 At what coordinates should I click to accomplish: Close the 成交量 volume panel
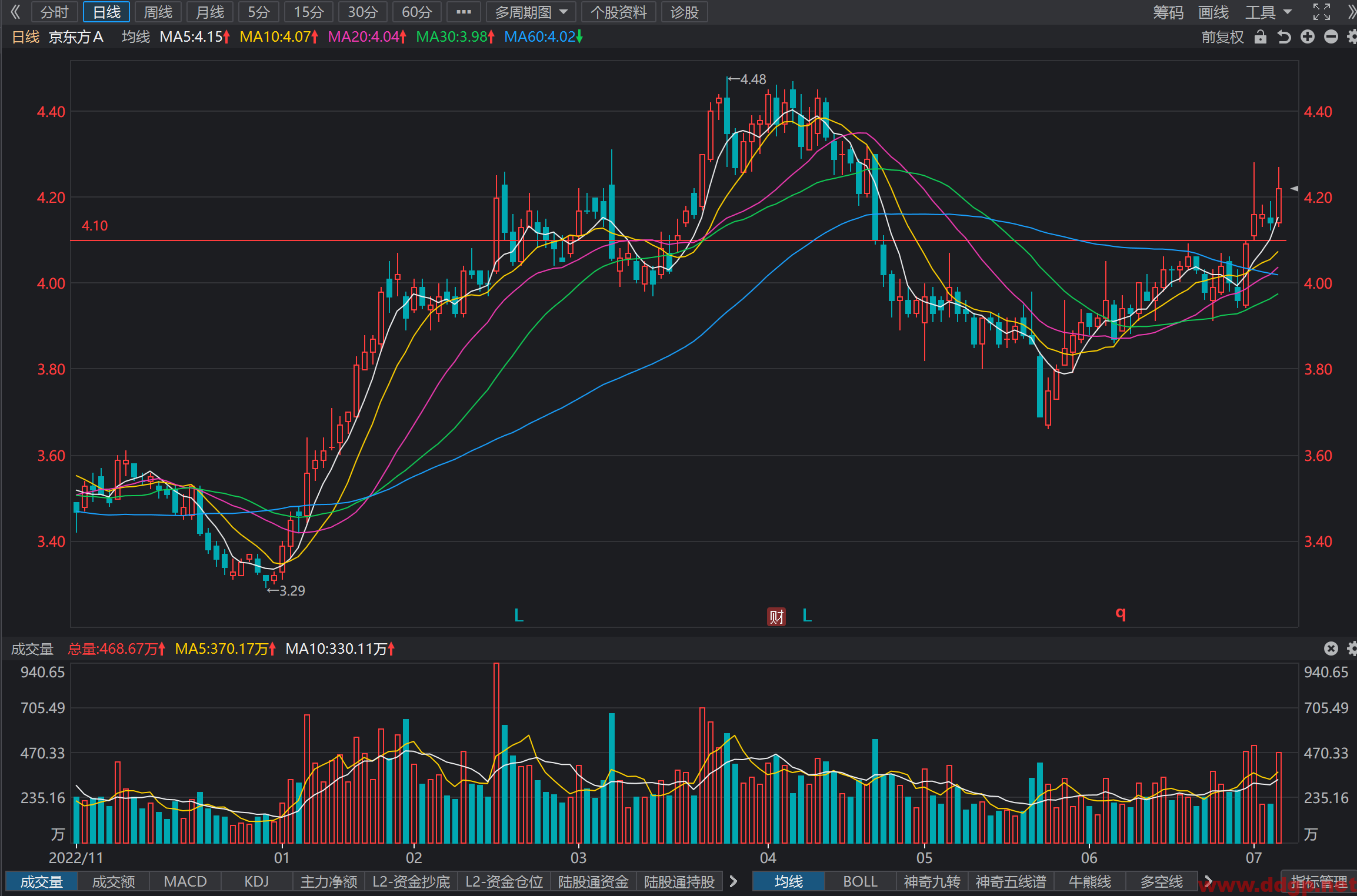coord(1331,648)
